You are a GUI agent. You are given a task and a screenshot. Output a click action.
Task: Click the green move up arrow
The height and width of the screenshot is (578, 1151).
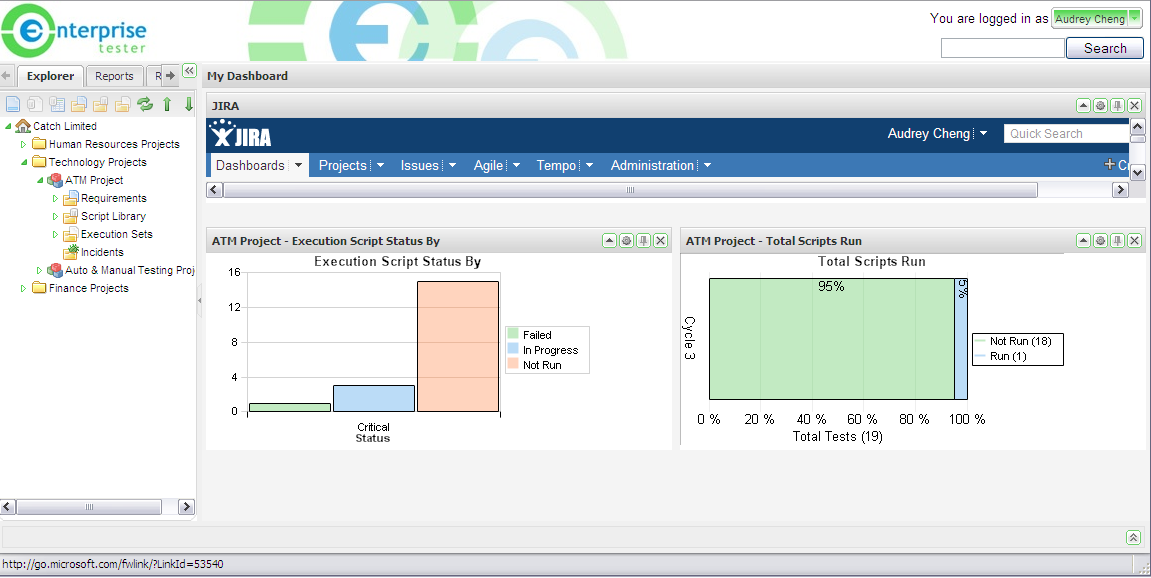pos(167,104)
